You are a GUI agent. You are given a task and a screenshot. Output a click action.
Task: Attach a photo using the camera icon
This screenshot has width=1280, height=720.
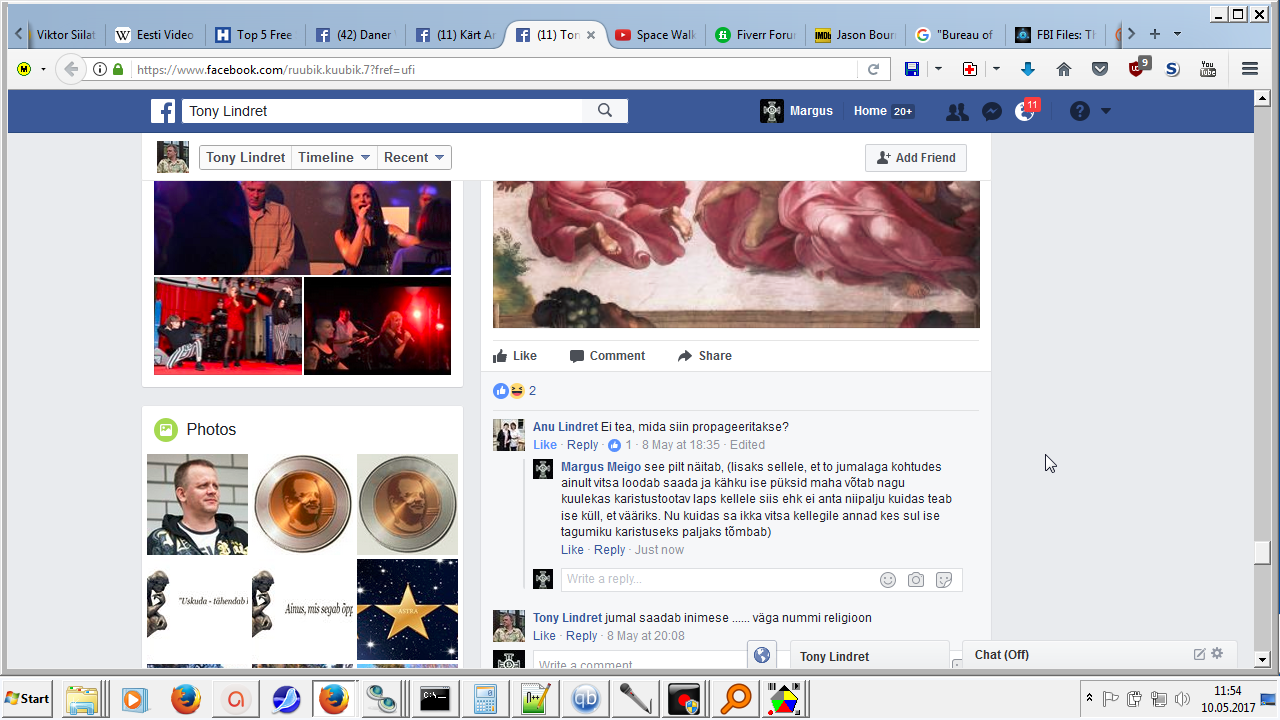915,579
